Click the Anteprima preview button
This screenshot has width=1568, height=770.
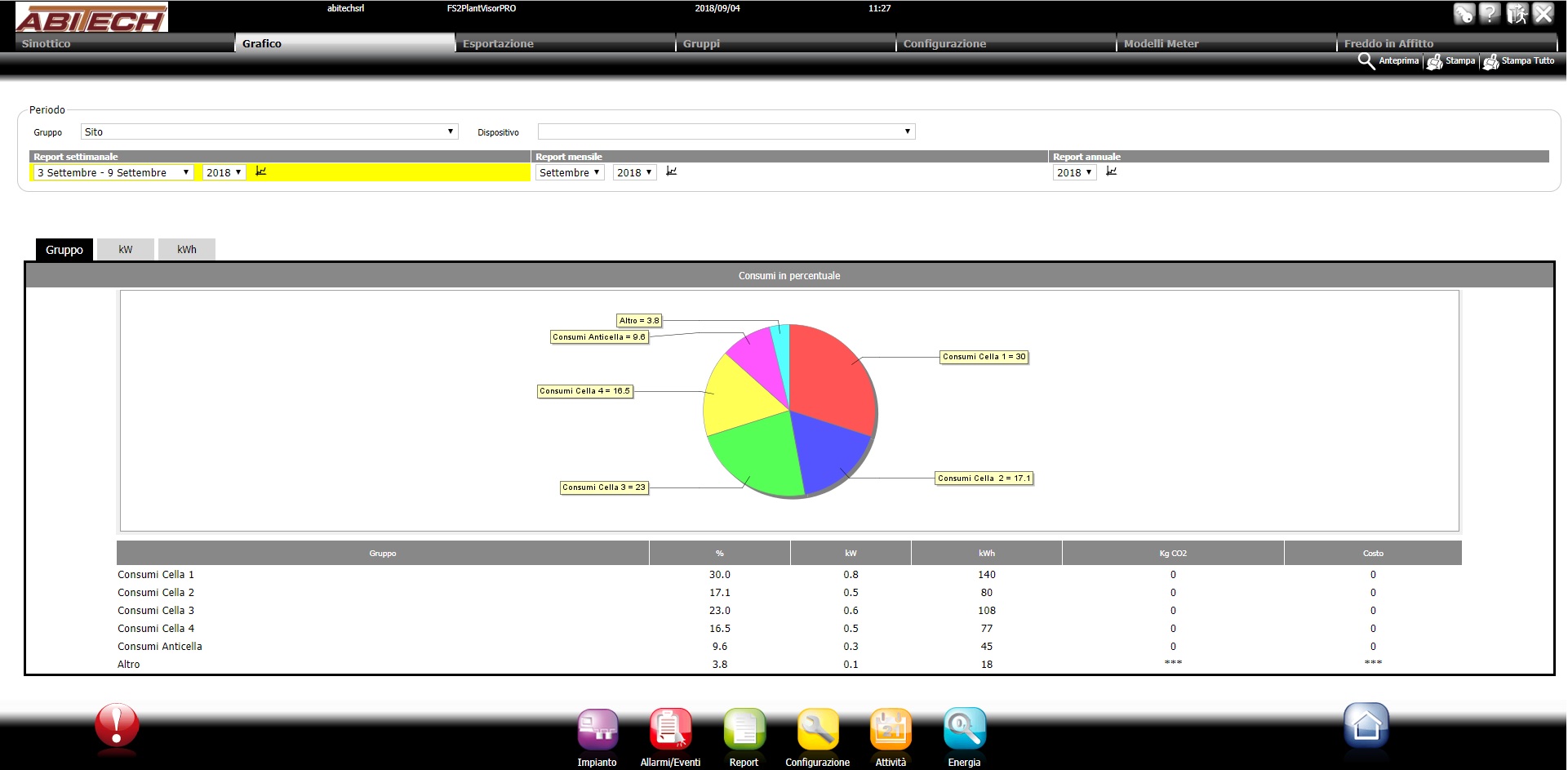1389,61
